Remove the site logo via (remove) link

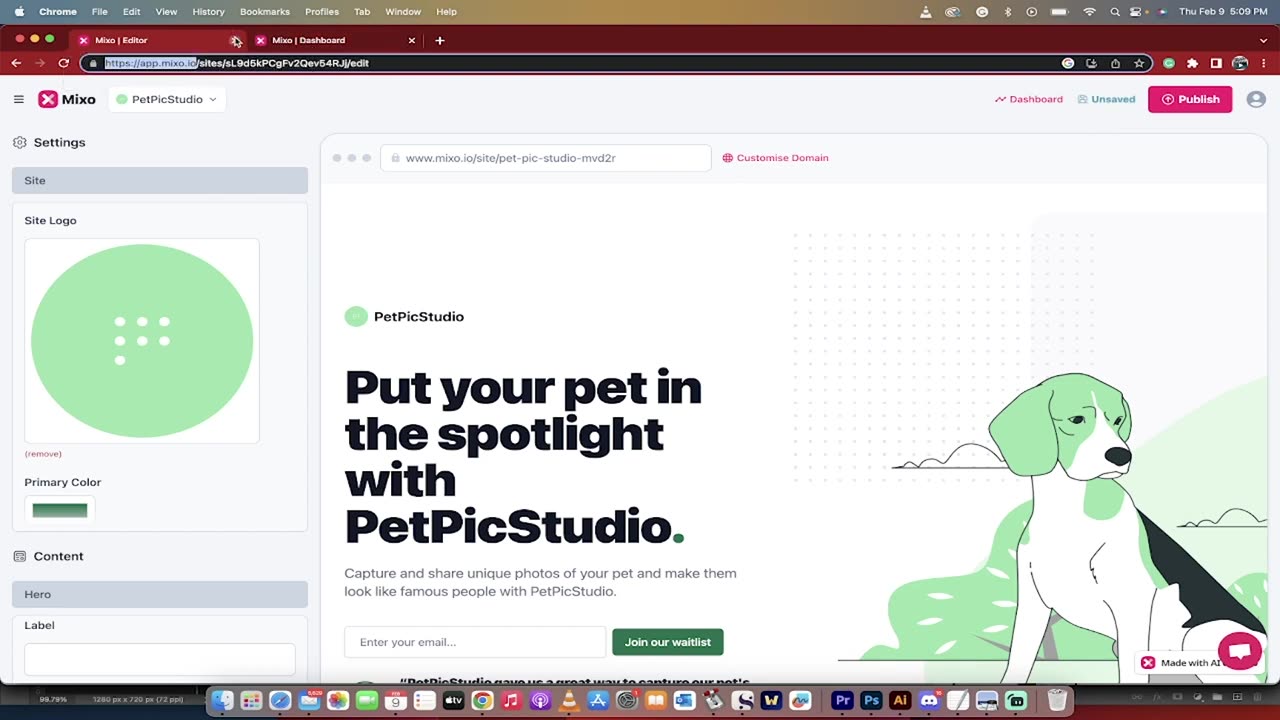[x=43, y=454]
